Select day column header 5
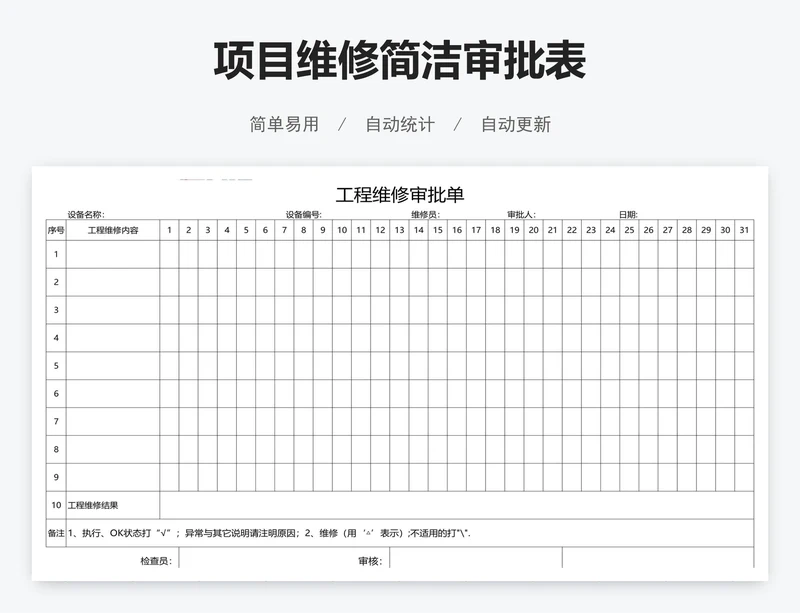 [246, 230]
